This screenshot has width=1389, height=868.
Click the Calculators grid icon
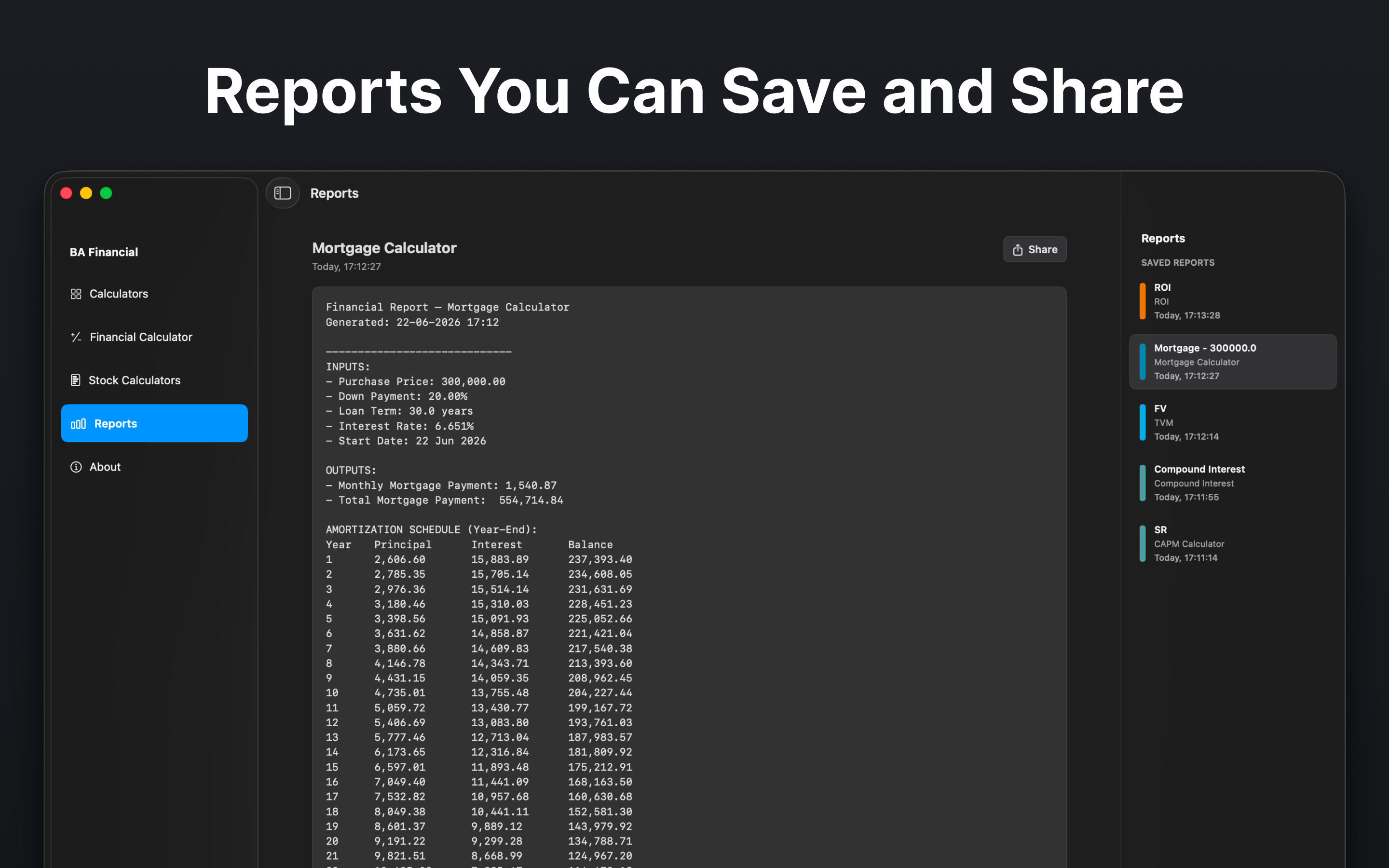click(76, 294)
